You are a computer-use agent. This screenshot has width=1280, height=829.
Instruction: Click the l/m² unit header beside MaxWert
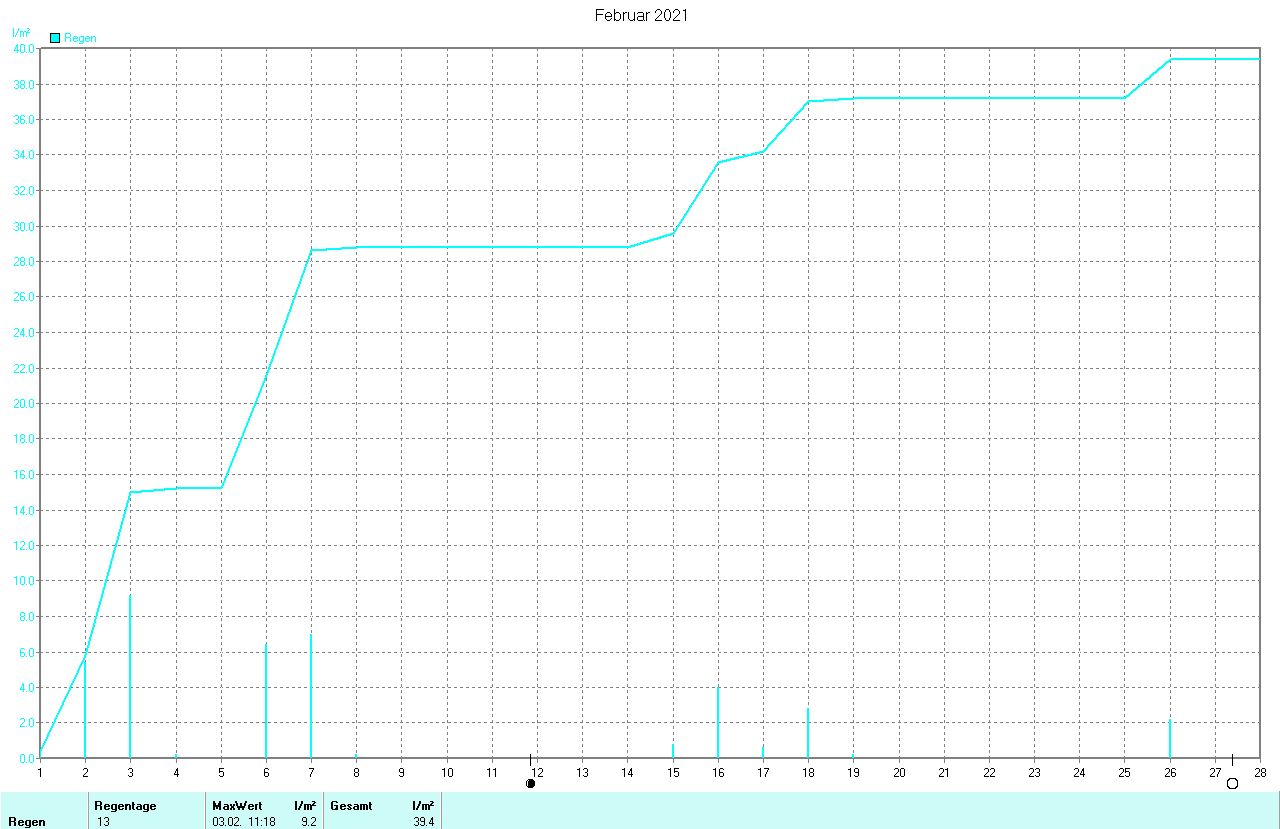[305, 806]
